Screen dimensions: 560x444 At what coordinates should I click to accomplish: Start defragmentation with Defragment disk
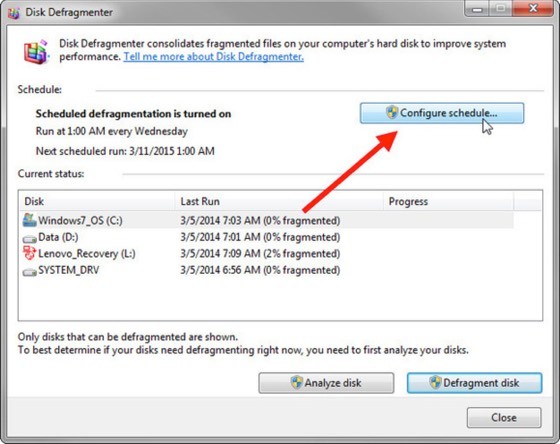pyautogui.click(x=474, y=383)
